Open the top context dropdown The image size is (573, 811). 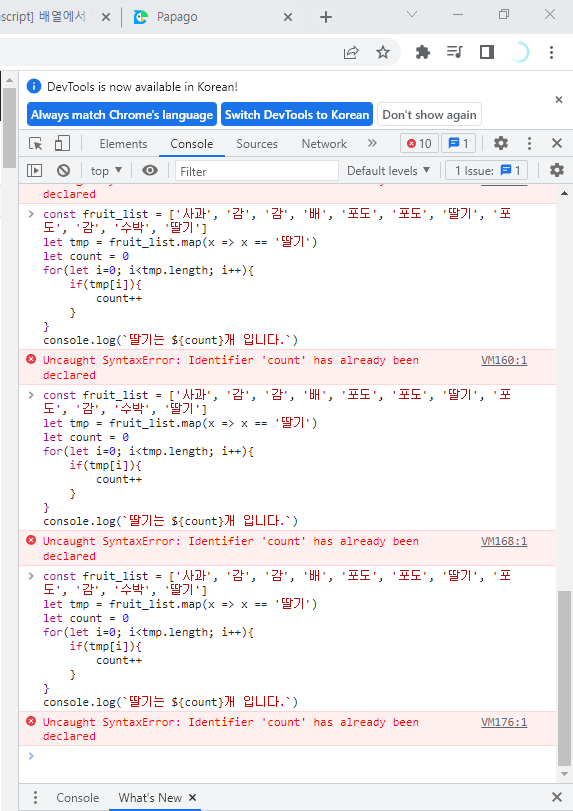106,171
